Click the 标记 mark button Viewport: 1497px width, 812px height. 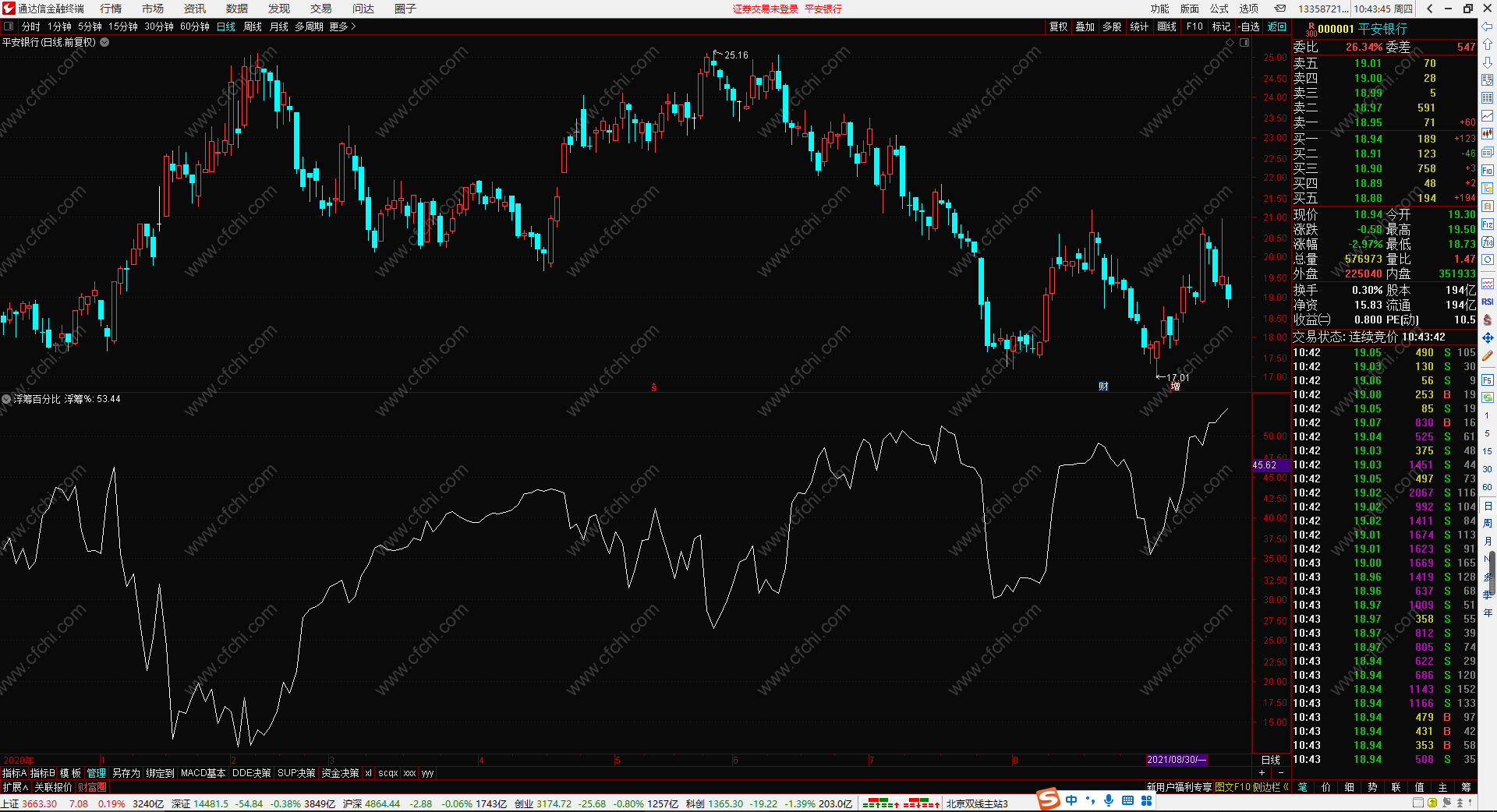pyautogui.click(x=1221, y=26)
